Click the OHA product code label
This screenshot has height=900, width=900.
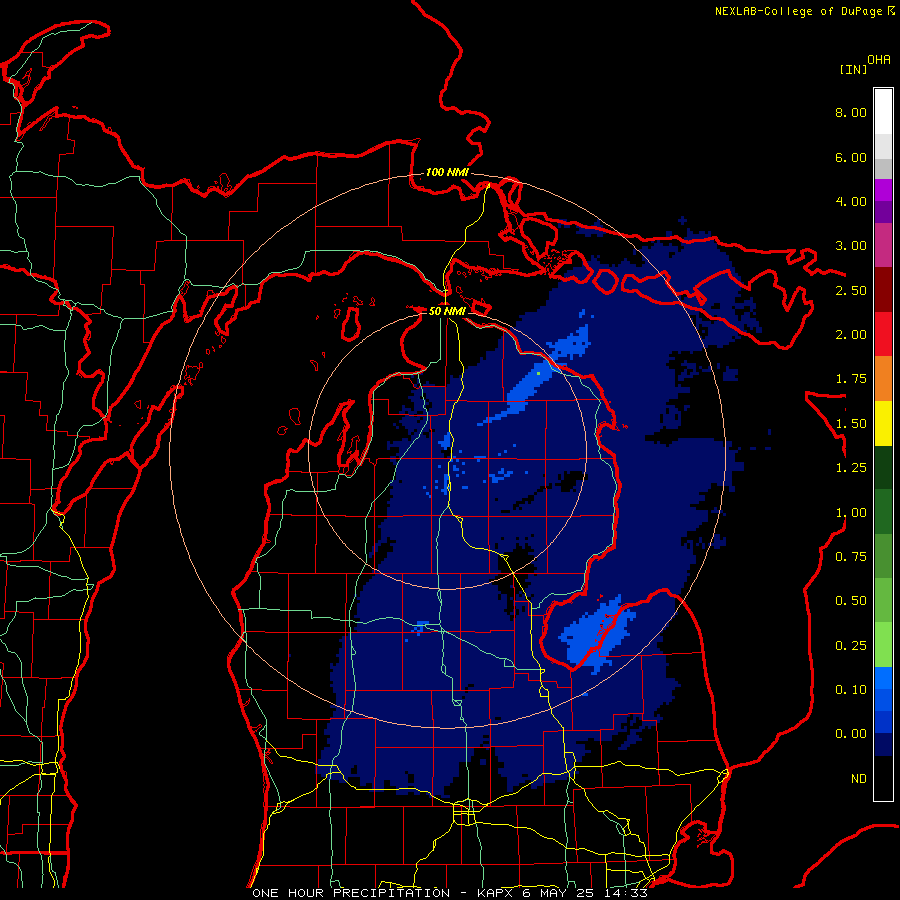(879, 60)
